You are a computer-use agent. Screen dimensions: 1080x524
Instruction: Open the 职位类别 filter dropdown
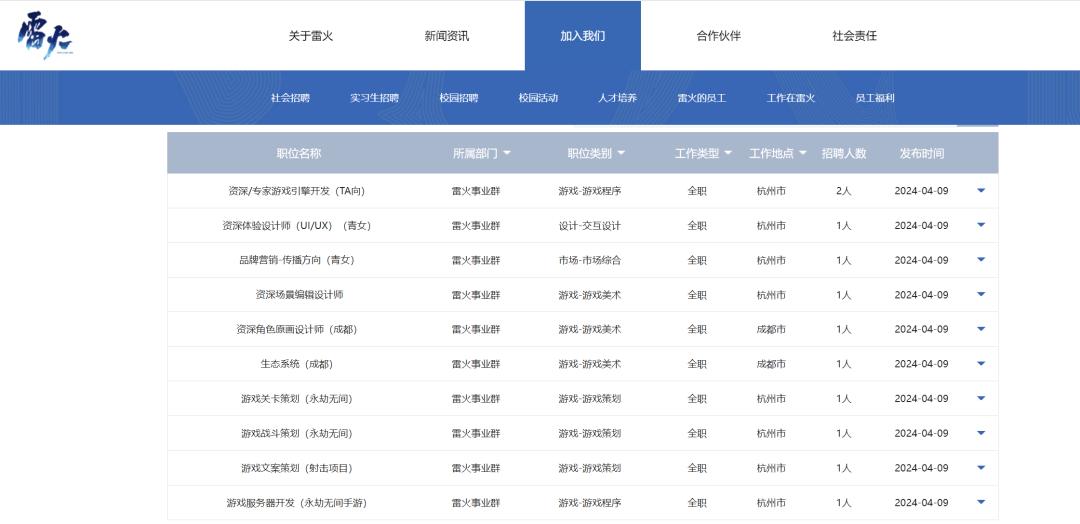596,153
